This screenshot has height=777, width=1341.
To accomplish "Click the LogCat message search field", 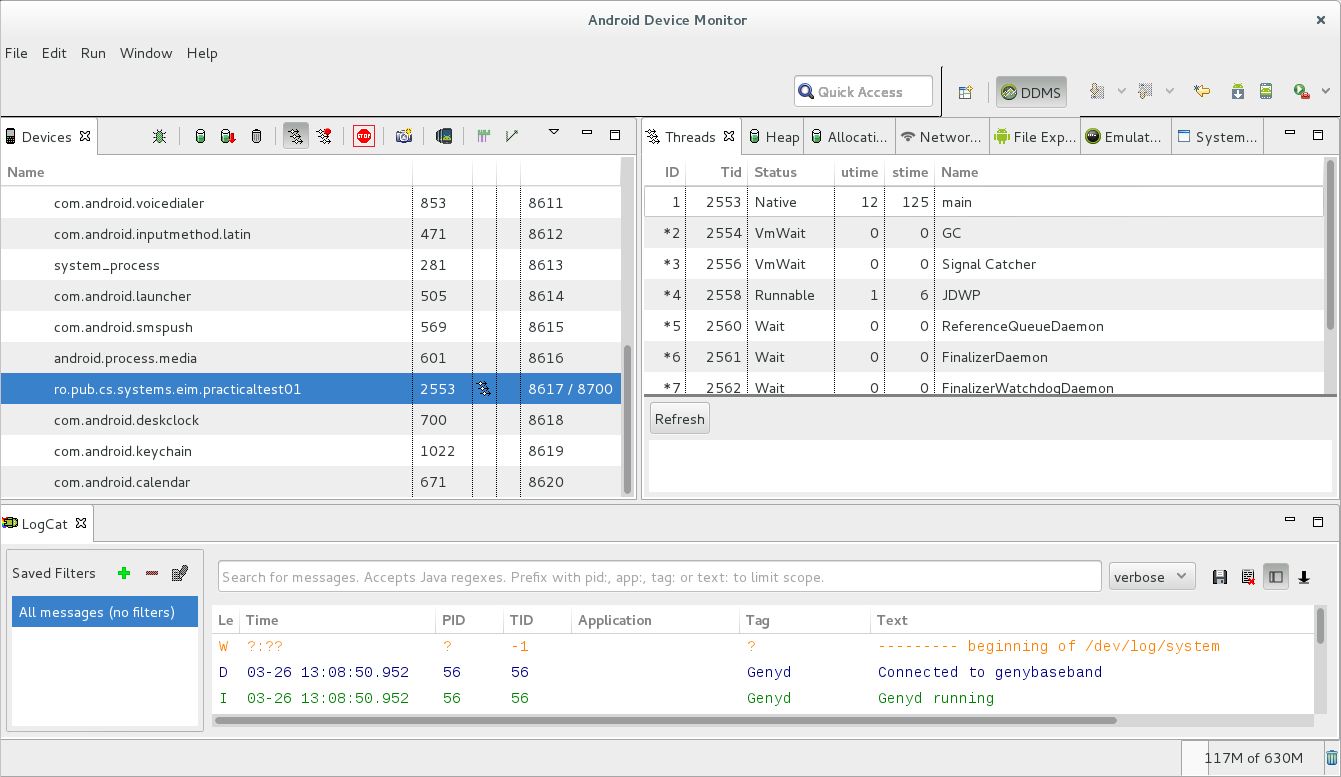I will point(660,577).
